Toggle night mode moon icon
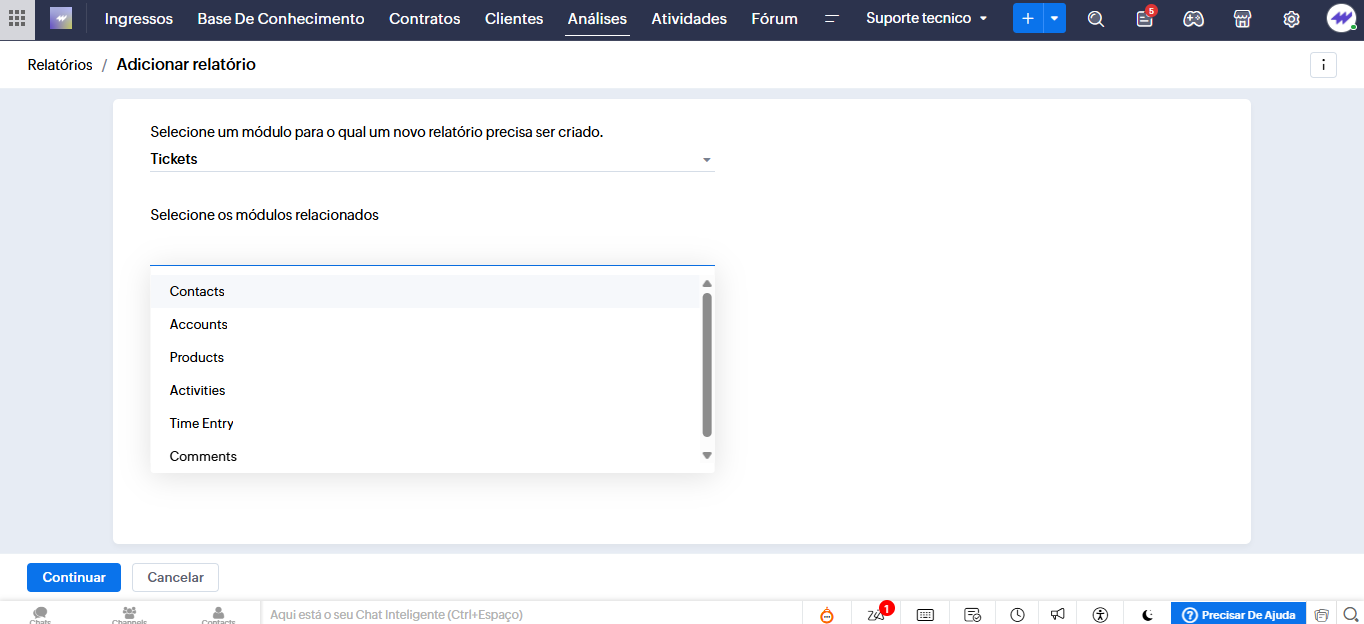The width and height of the screenshot is (1364, 624). pos(1148,615)
